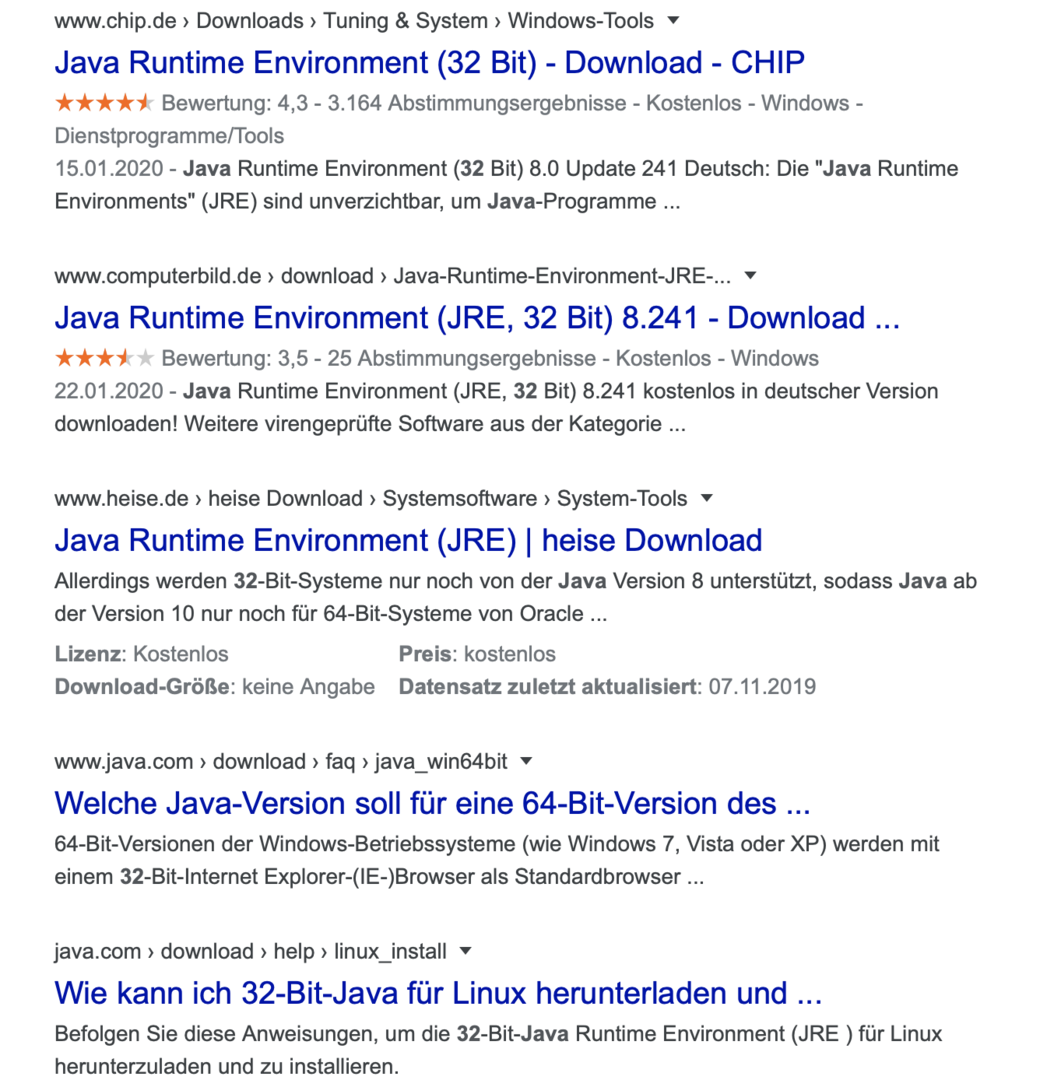Image resolution: width=1054 pixels, height=1080 pixels.
Task: Open the heise Download JRE result title
Action: (x=408, y=541)
